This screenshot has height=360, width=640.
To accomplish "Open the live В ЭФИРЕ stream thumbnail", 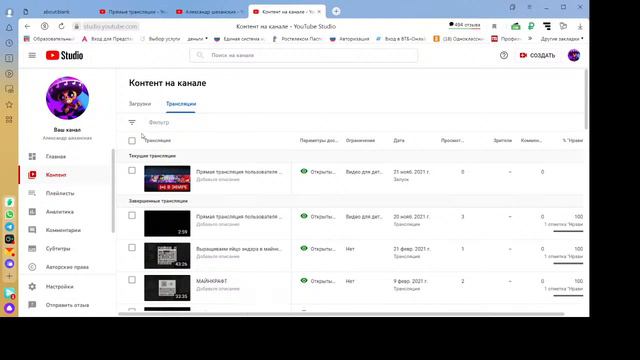I will coord(167,179).
